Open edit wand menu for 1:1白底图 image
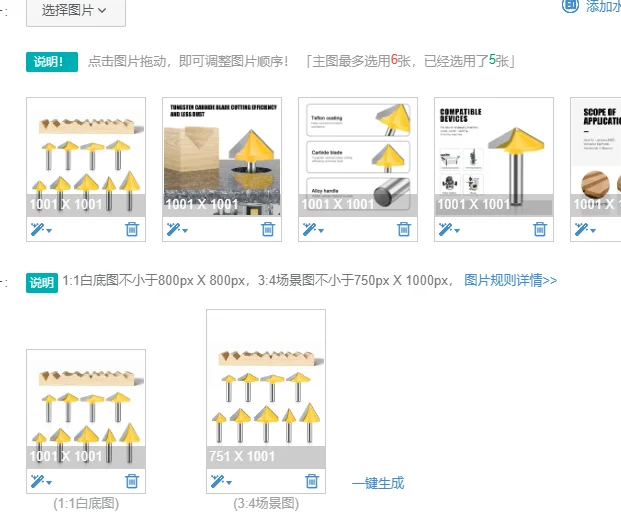Viewport: 621px width, 521px height. point(41,481)
